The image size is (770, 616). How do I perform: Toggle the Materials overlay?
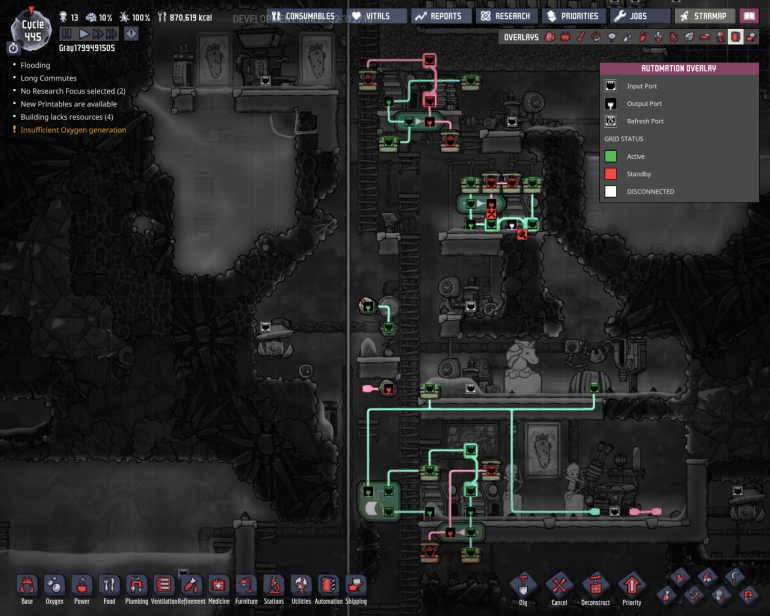(x=596, y=37)
